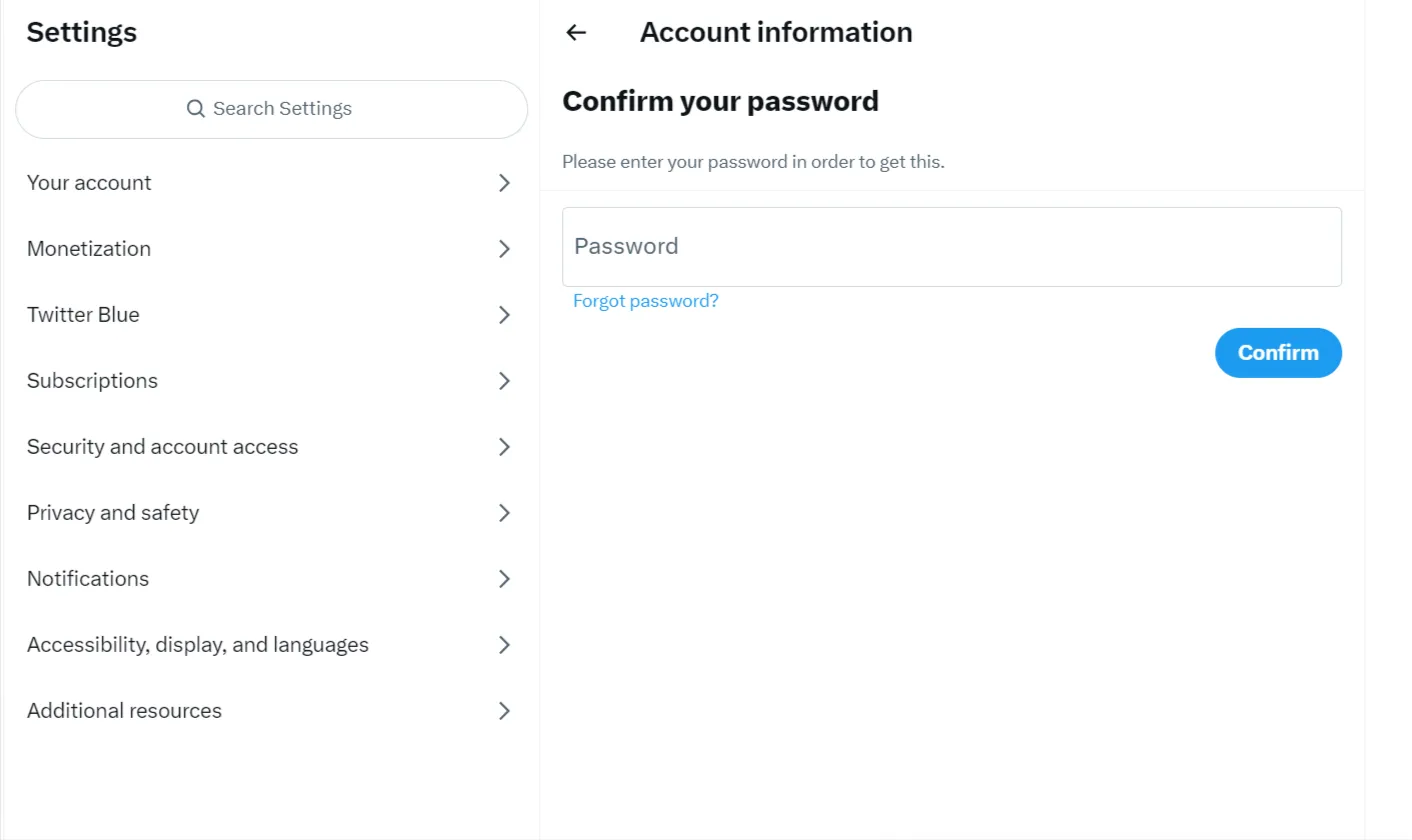
Task: Click the Search Settings field
Action: 270,108
